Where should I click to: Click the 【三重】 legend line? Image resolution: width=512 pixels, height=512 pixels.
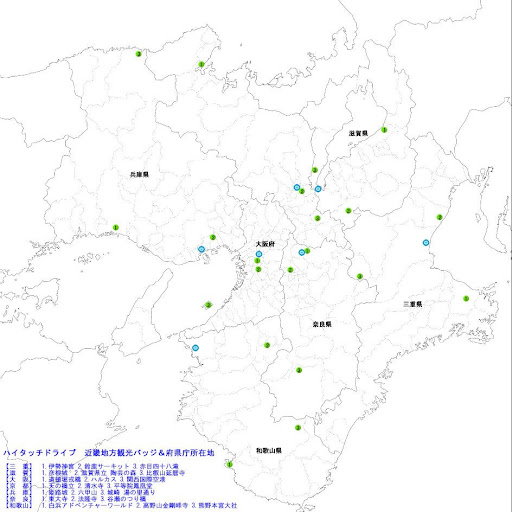point(92,466)
